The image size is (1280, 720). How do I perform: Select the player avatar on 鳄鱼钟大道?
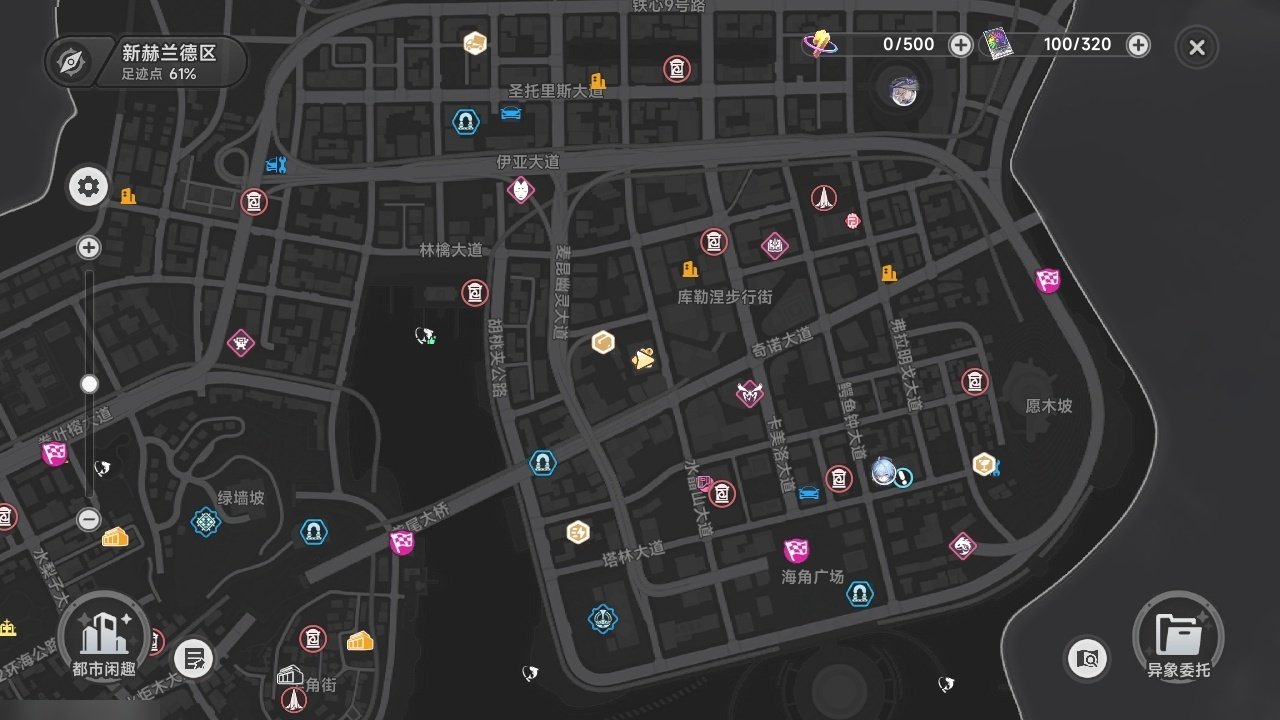pos(883,471)
